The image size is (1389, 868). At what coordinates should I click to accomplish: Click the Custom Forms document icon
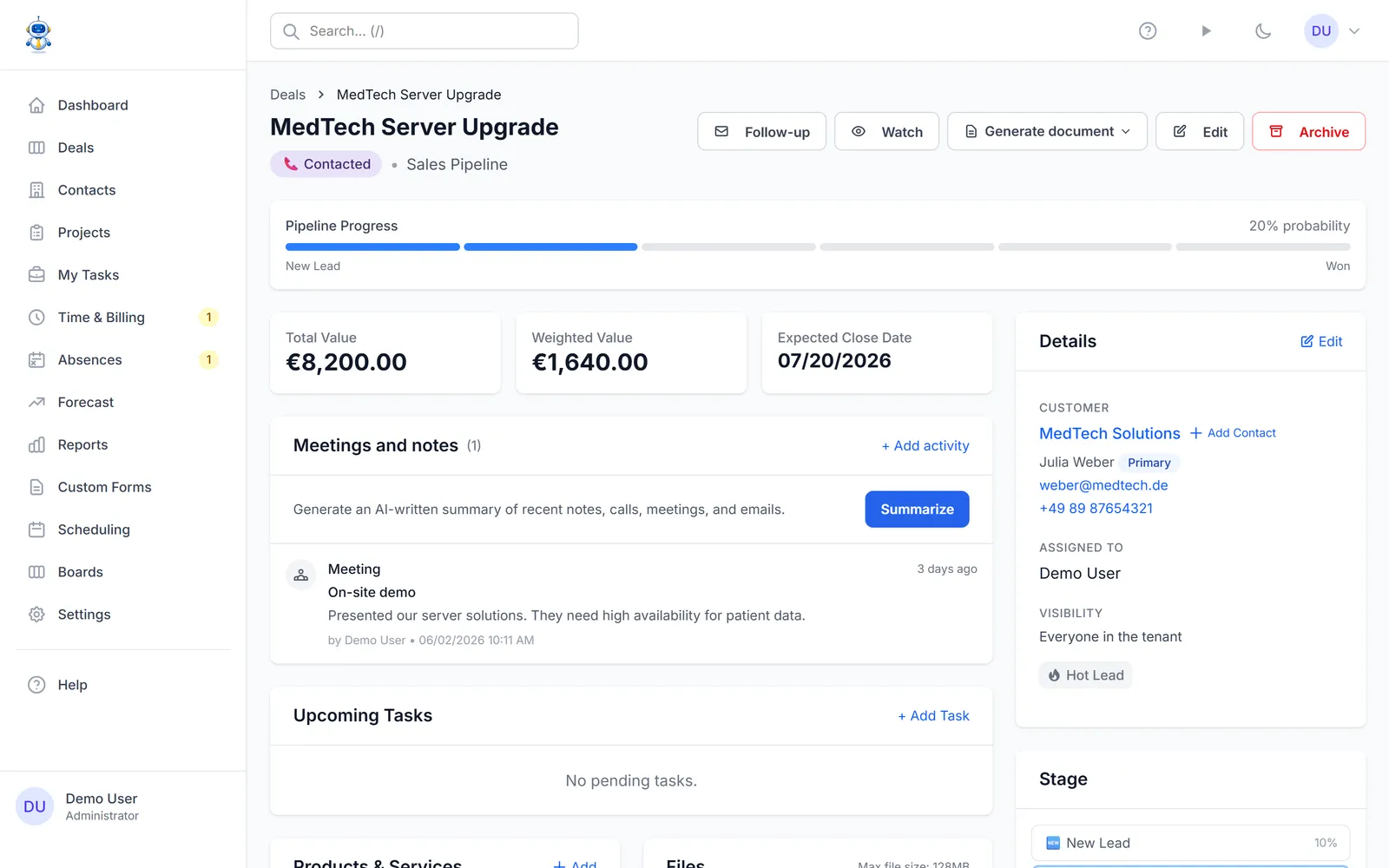point(36,488)
